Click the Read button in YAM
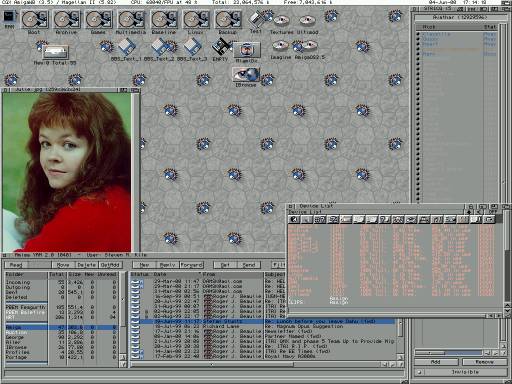The image size is (512, 384). [x=16, y=265]
